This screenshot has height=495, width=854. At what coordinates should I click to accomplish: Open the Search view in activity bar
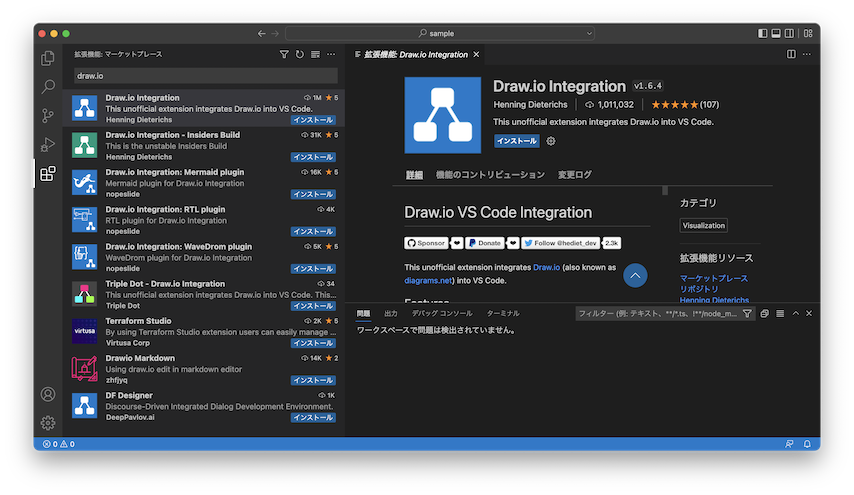point(48,87)
